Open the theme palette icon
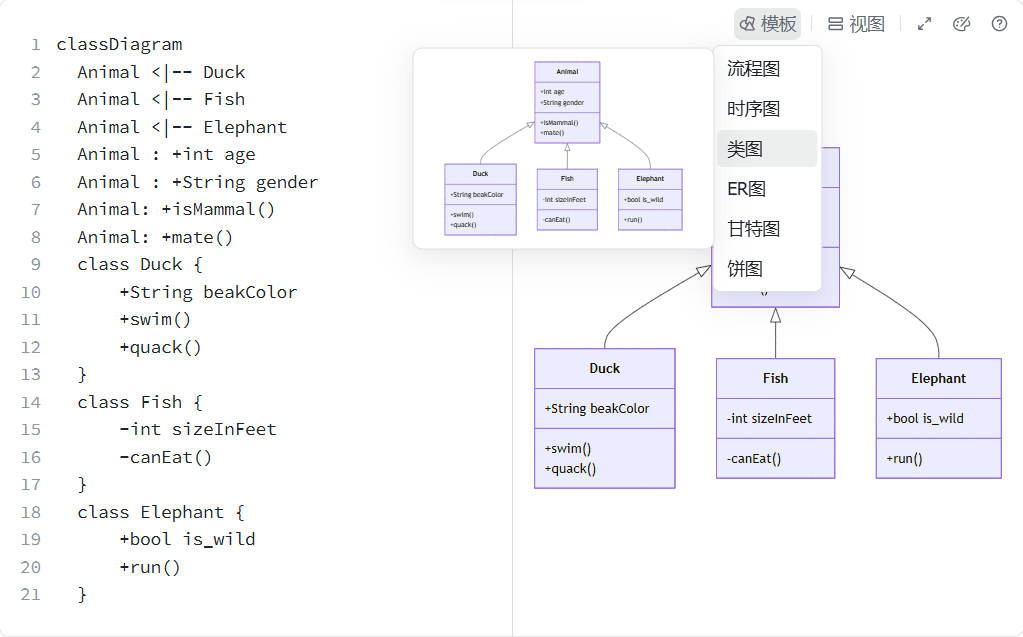The width and height of the screenshot is (1023, 637). [962, 24]
